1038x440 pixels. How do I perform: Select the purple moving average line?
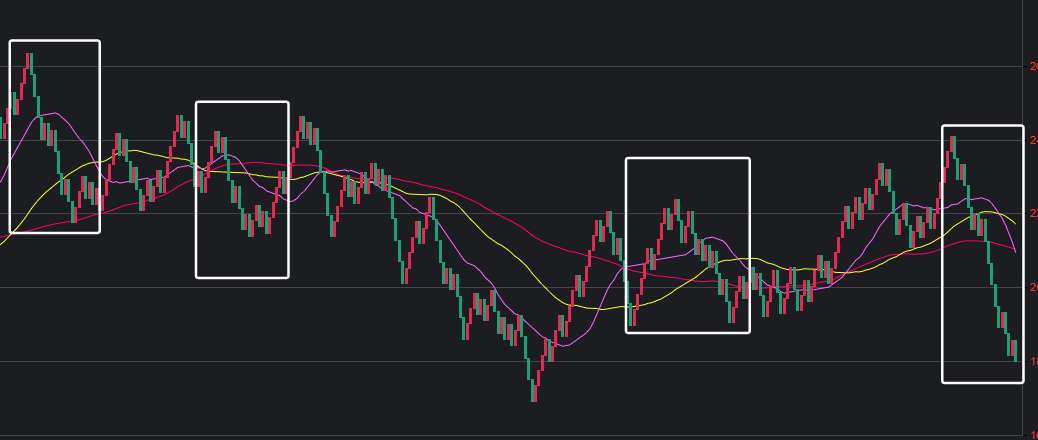pyautogui.click(x=480, y=280)
